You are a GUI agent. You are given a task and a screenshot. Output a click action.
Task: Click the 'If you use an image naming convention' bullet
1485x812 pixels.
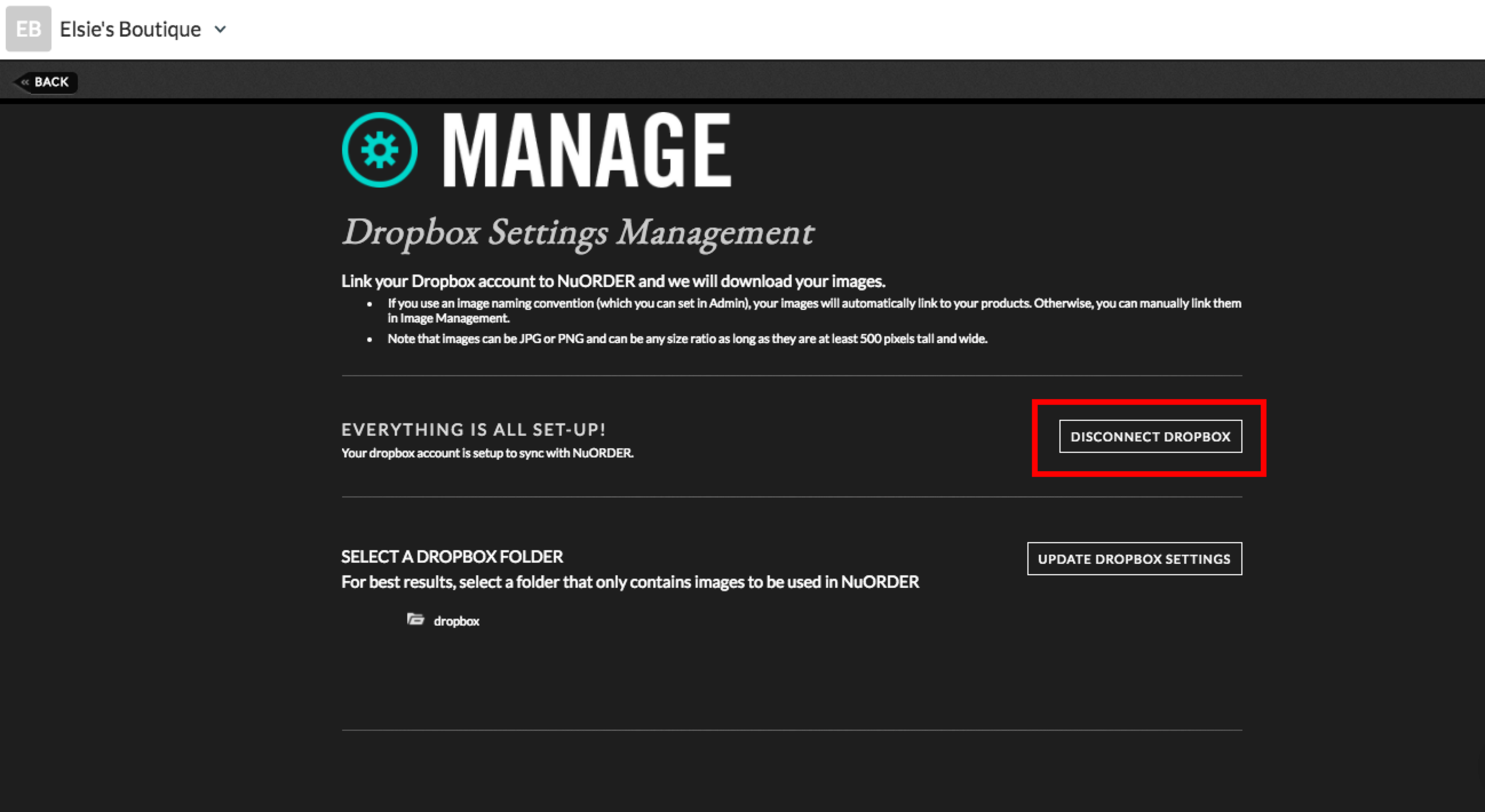(814, 311)
